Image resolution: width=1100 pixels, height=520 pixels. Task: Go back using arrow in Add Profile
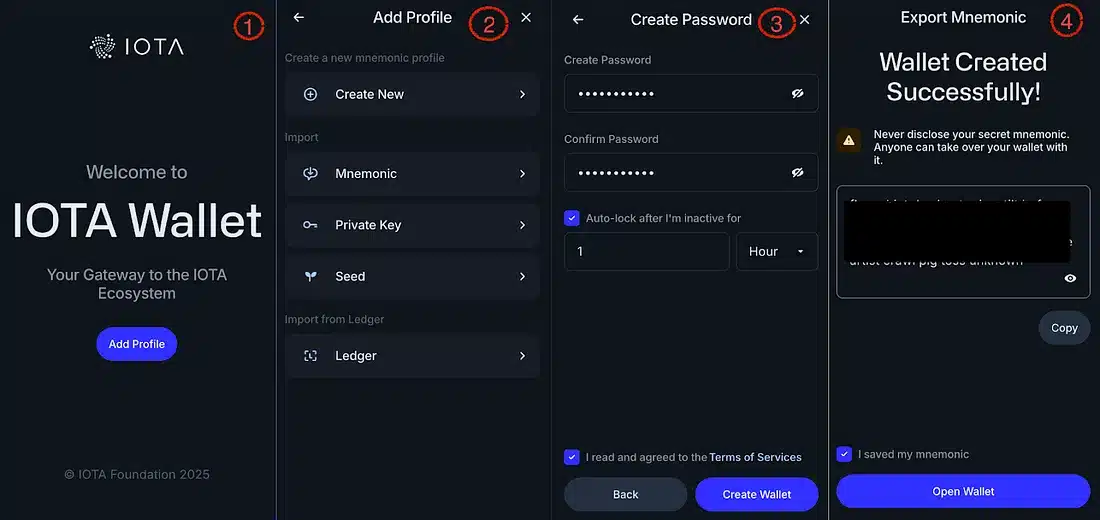click(299, 18)
